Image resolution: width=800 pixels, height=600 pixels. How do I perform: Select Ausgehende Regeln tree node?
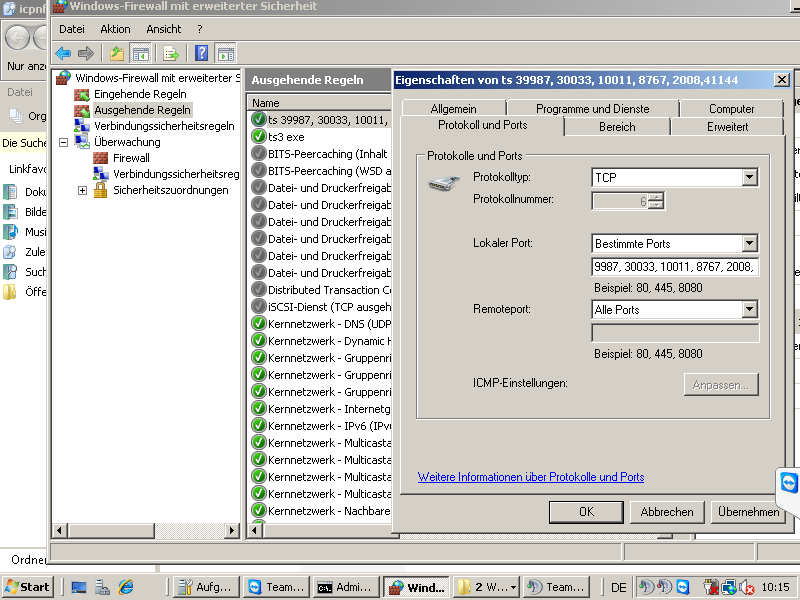pos(142,110)
